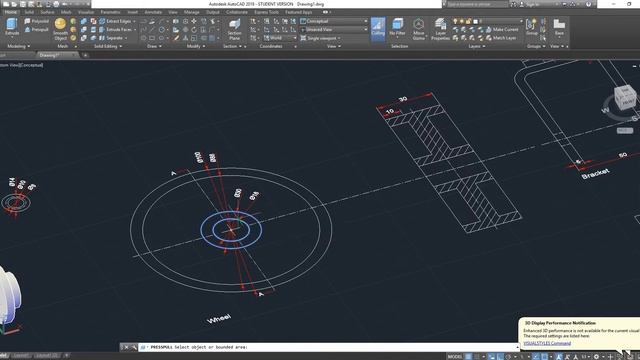Viewport: 640px width, 360px height.
Task: Expand the Draw panel
Action: click(154, 46)
